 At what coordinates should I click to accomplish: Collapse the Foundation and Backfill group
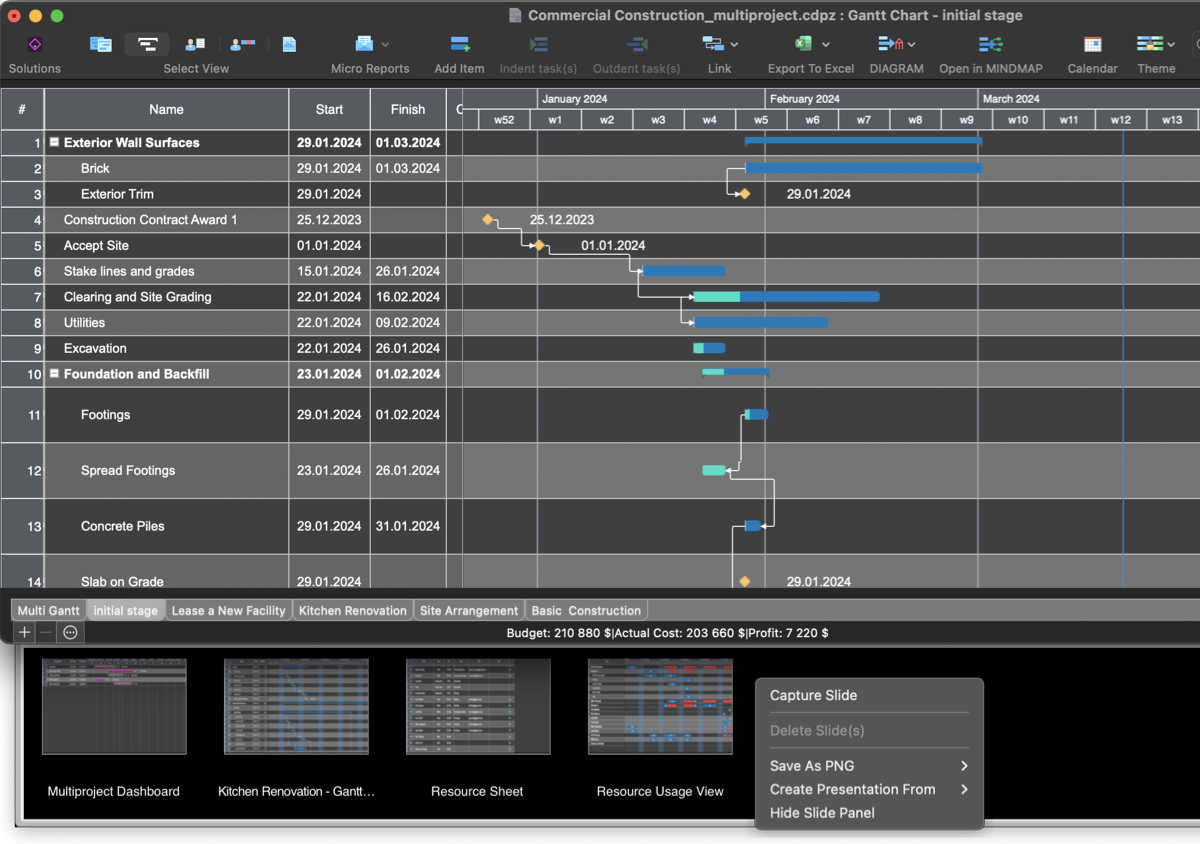click(55, 374)
